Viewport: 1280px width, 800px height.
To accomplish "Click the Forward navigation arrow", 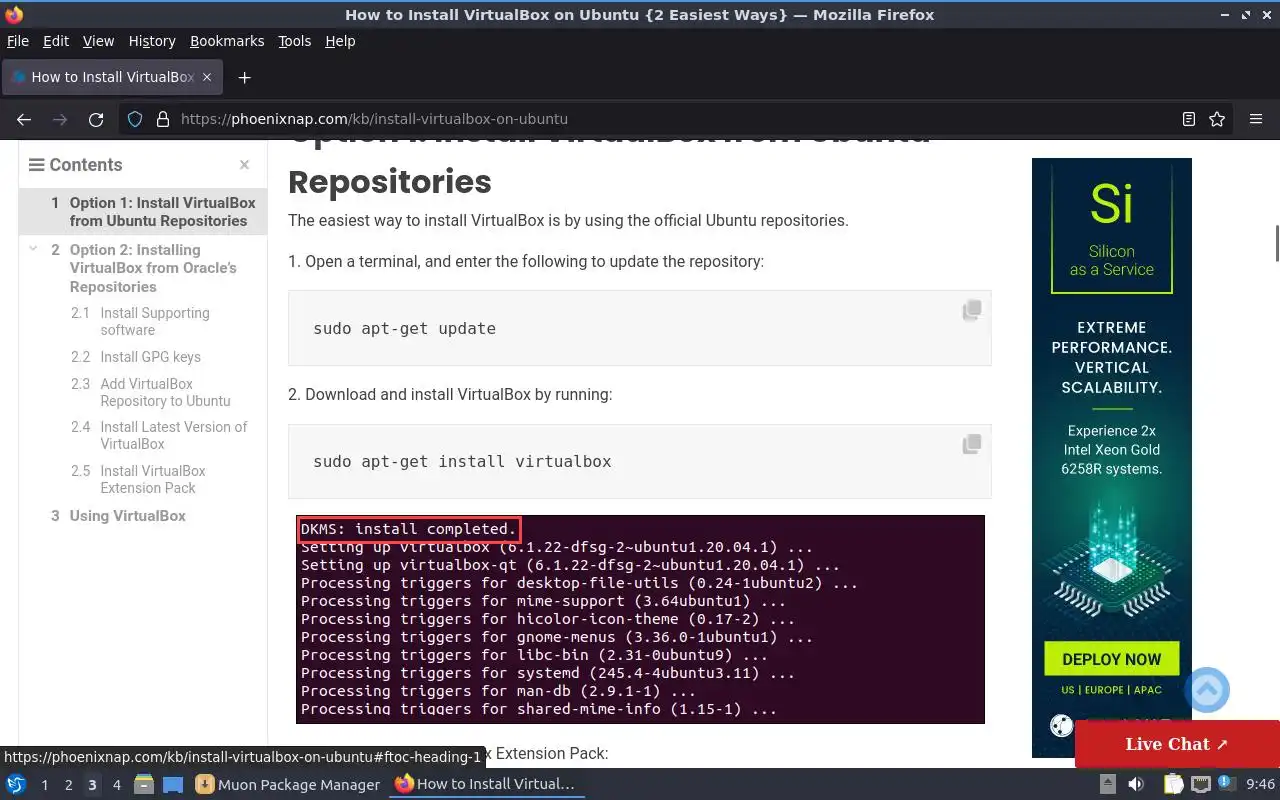I will [x=60, y=119].
